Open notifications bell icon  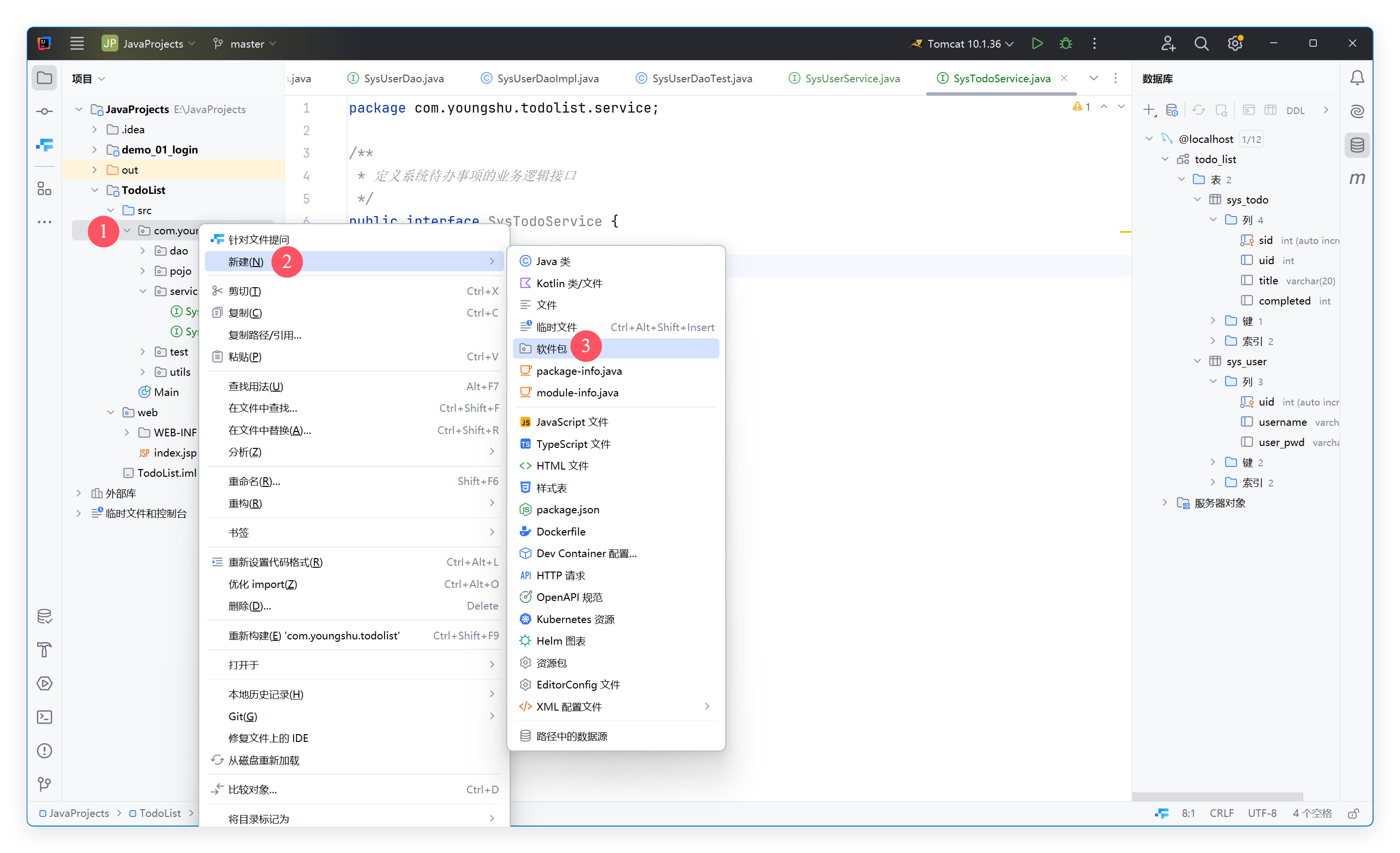coord(1357,78)
